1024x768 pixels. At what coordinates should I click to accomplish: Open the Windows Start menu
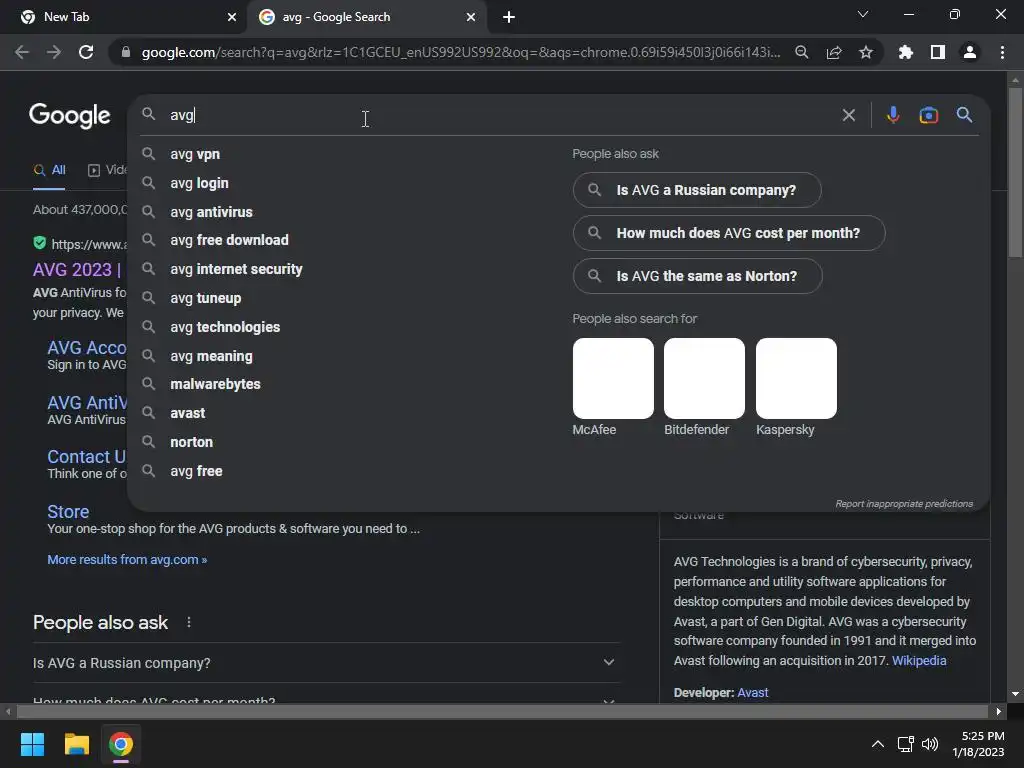tap(32, 744)
